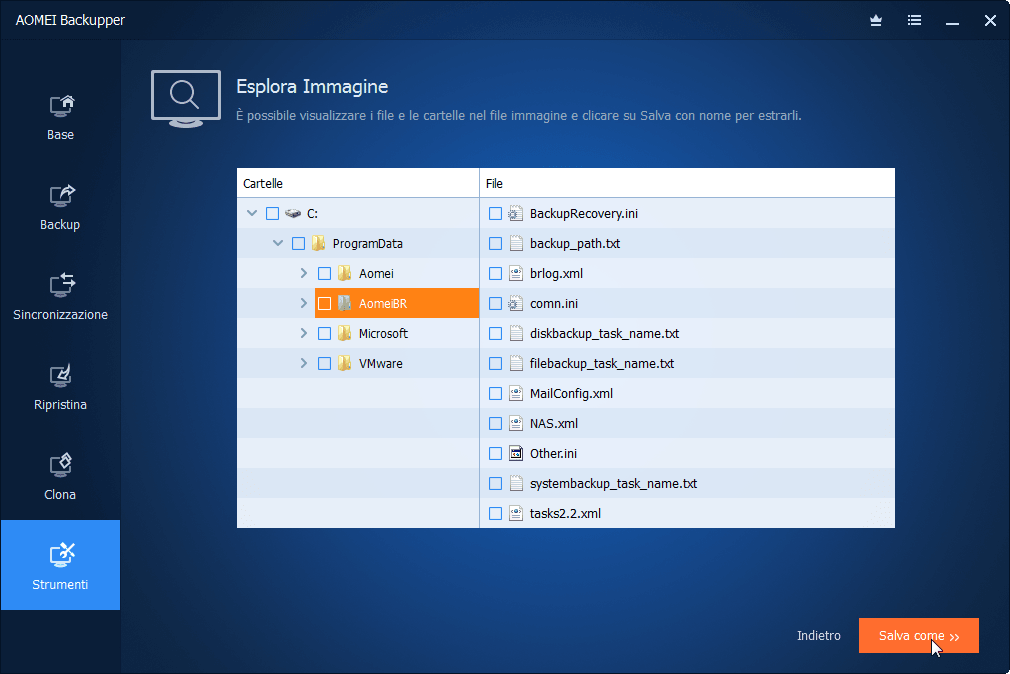1010x674 pixels.
Task: Tick the NAS.xml checkbox
Action: click(x=495, y=423)
